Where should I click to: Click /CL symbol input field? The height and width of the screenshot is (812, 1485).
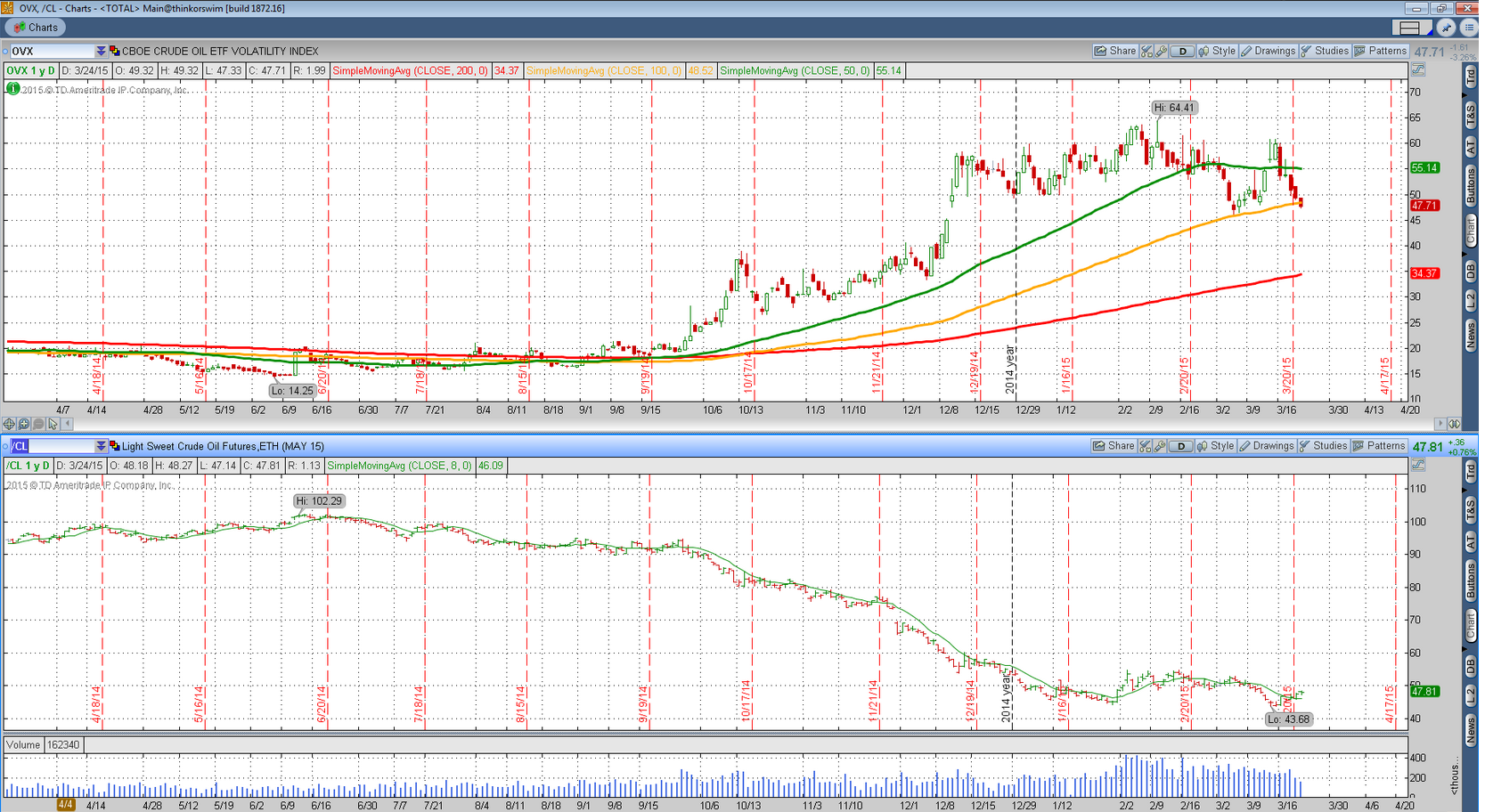52,446
